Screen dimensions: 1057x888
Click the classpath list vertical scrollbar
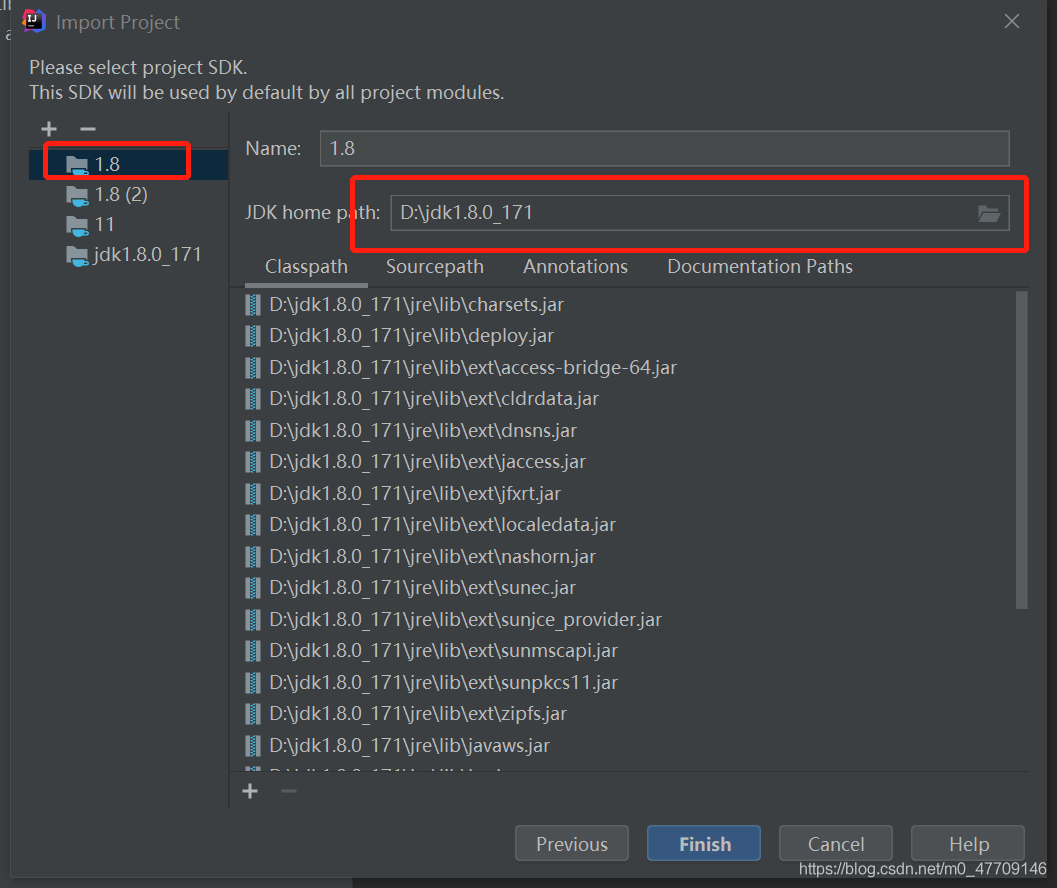coord(1021,450)
